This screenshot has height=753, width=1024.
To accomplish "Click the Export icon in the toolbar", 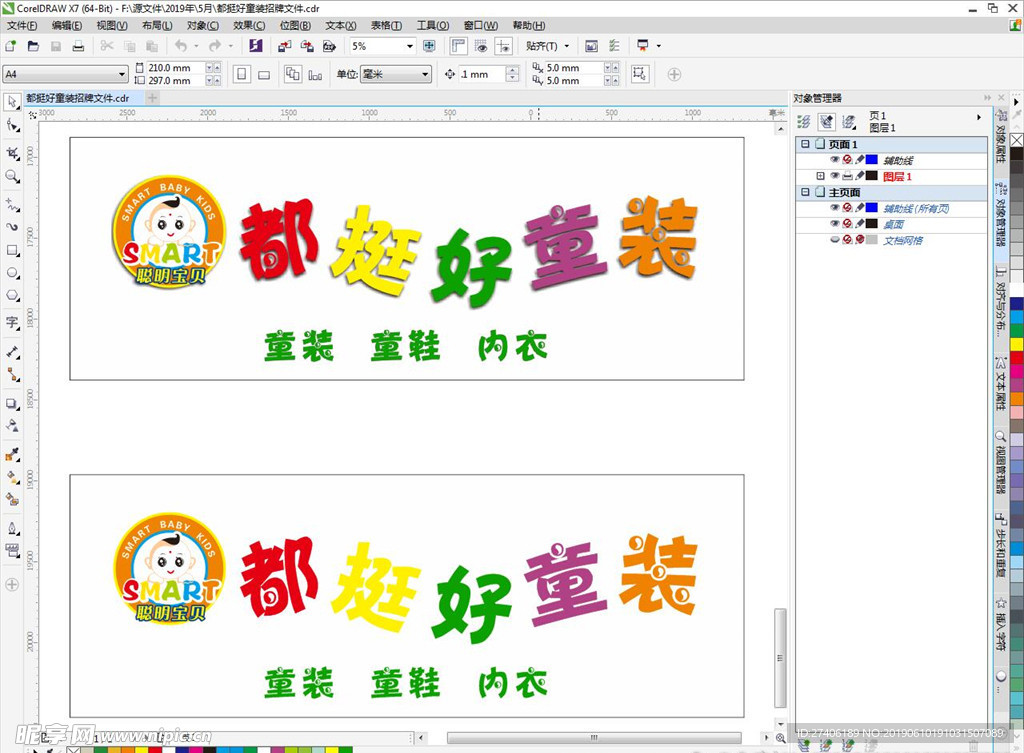I will (x=307, y=46).
